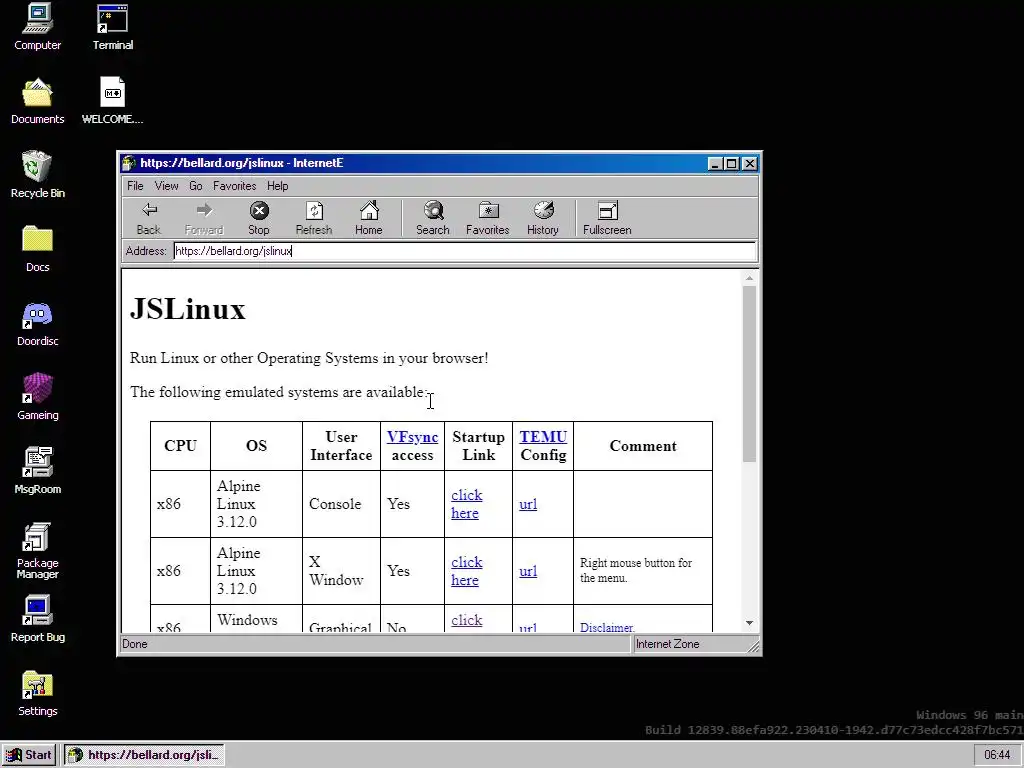Open the View menu

[167, 185]
